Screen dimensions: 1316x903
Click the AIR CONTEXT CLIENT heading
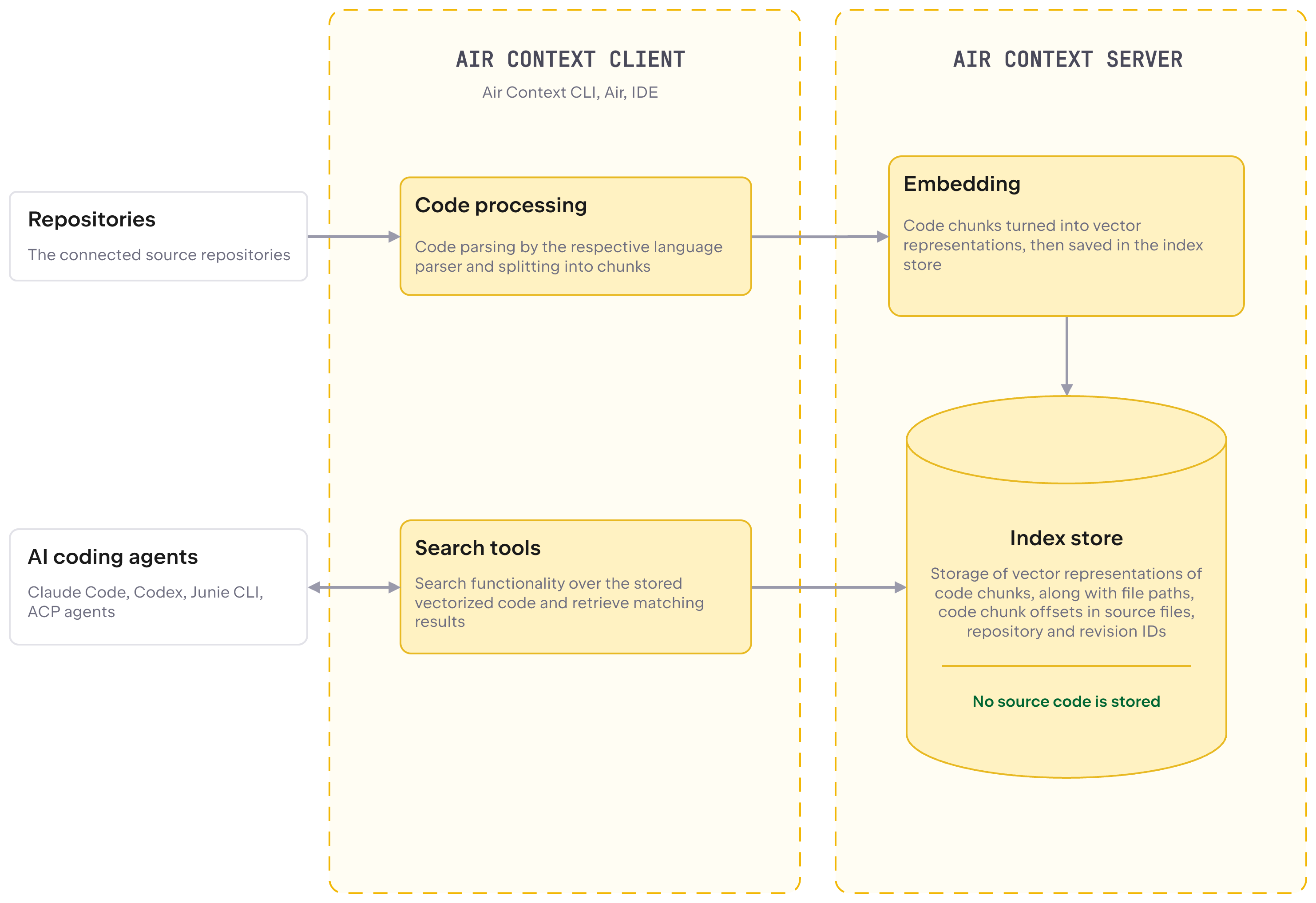[570, 59]
